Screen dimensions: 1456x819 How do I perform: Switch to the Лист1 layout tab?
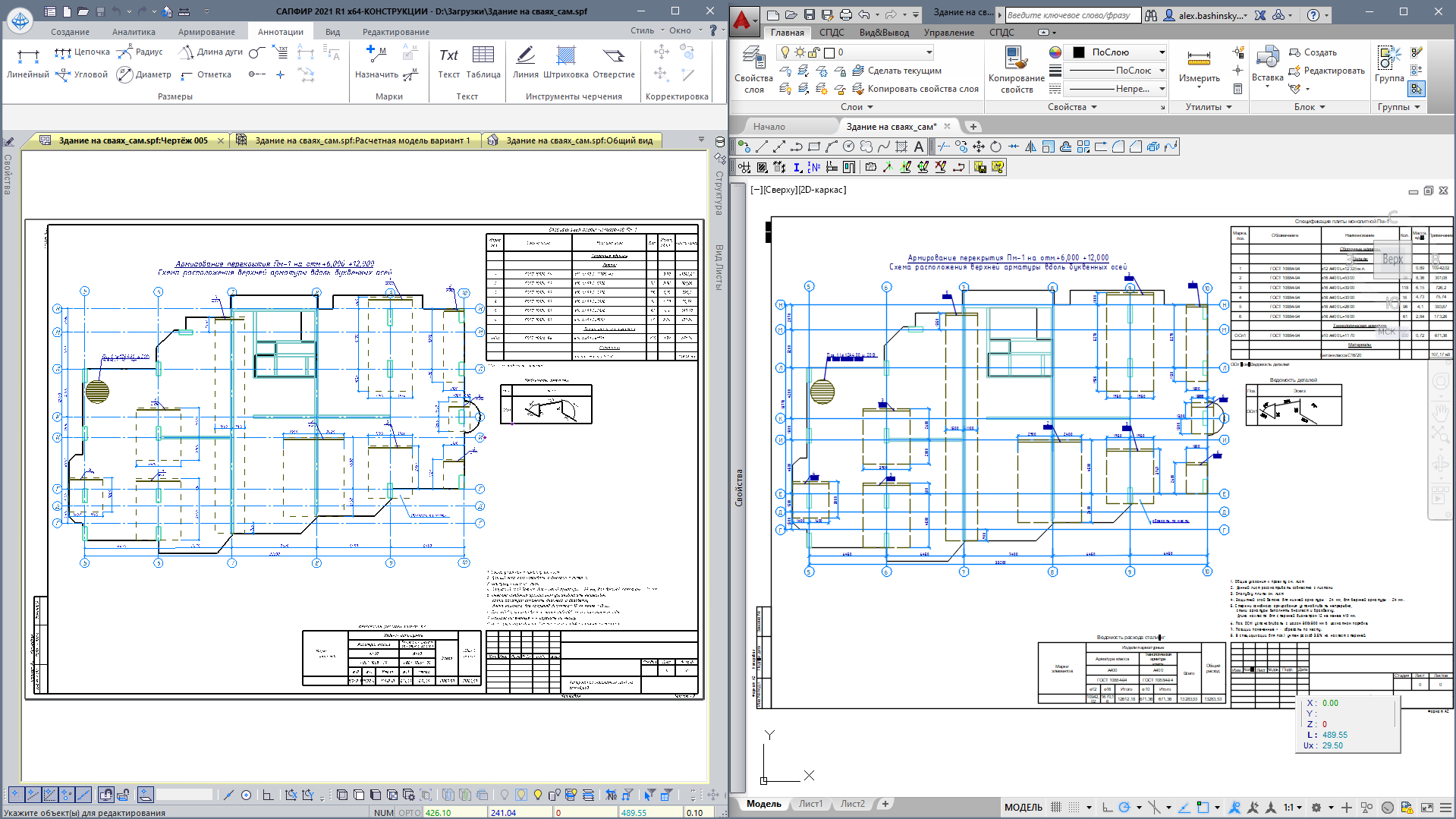[x=810, y=804]
